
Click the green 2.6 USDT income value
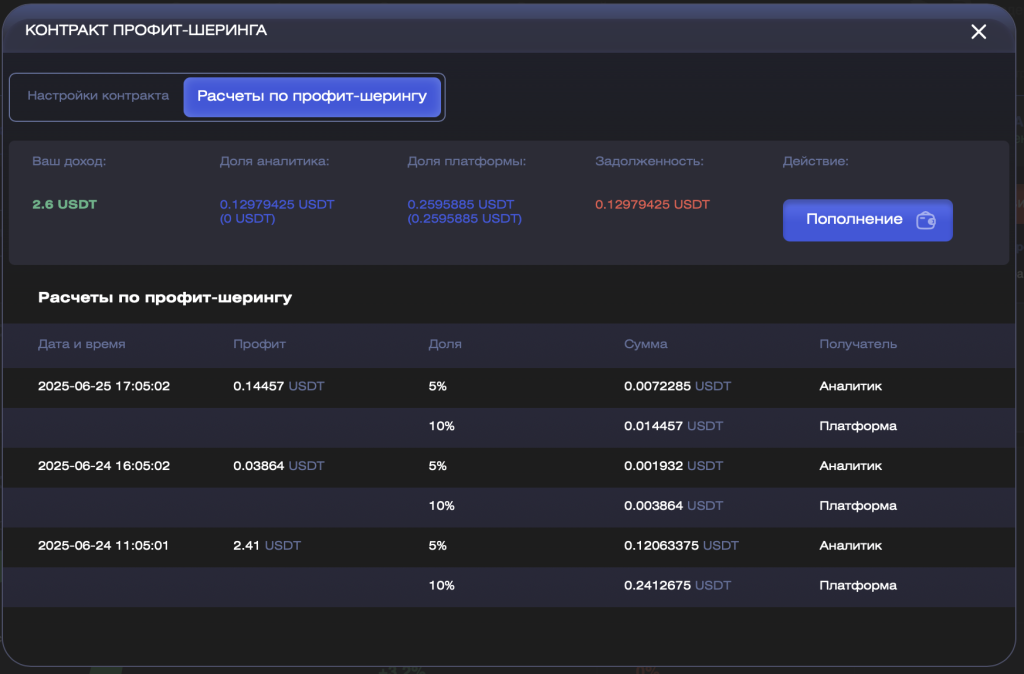point(65,204)
